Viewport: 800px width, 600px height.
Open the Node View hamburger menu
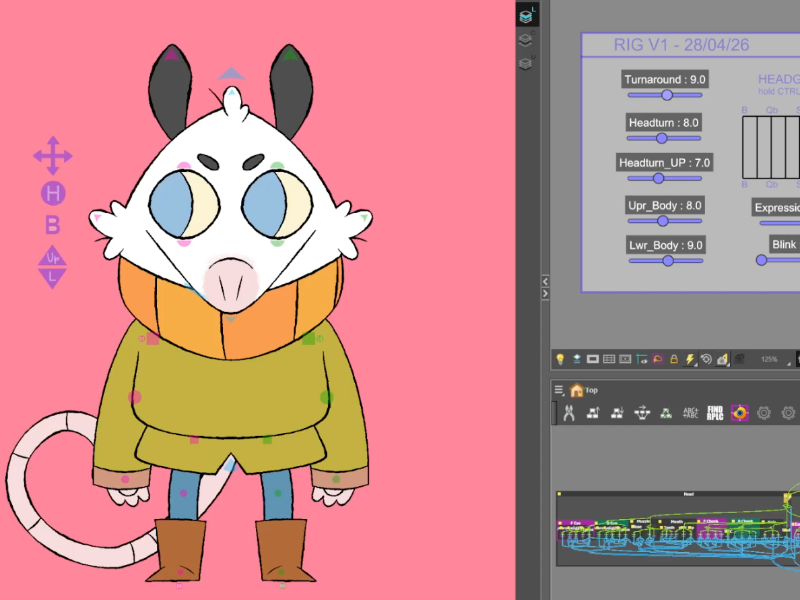[x=559, y=390]
